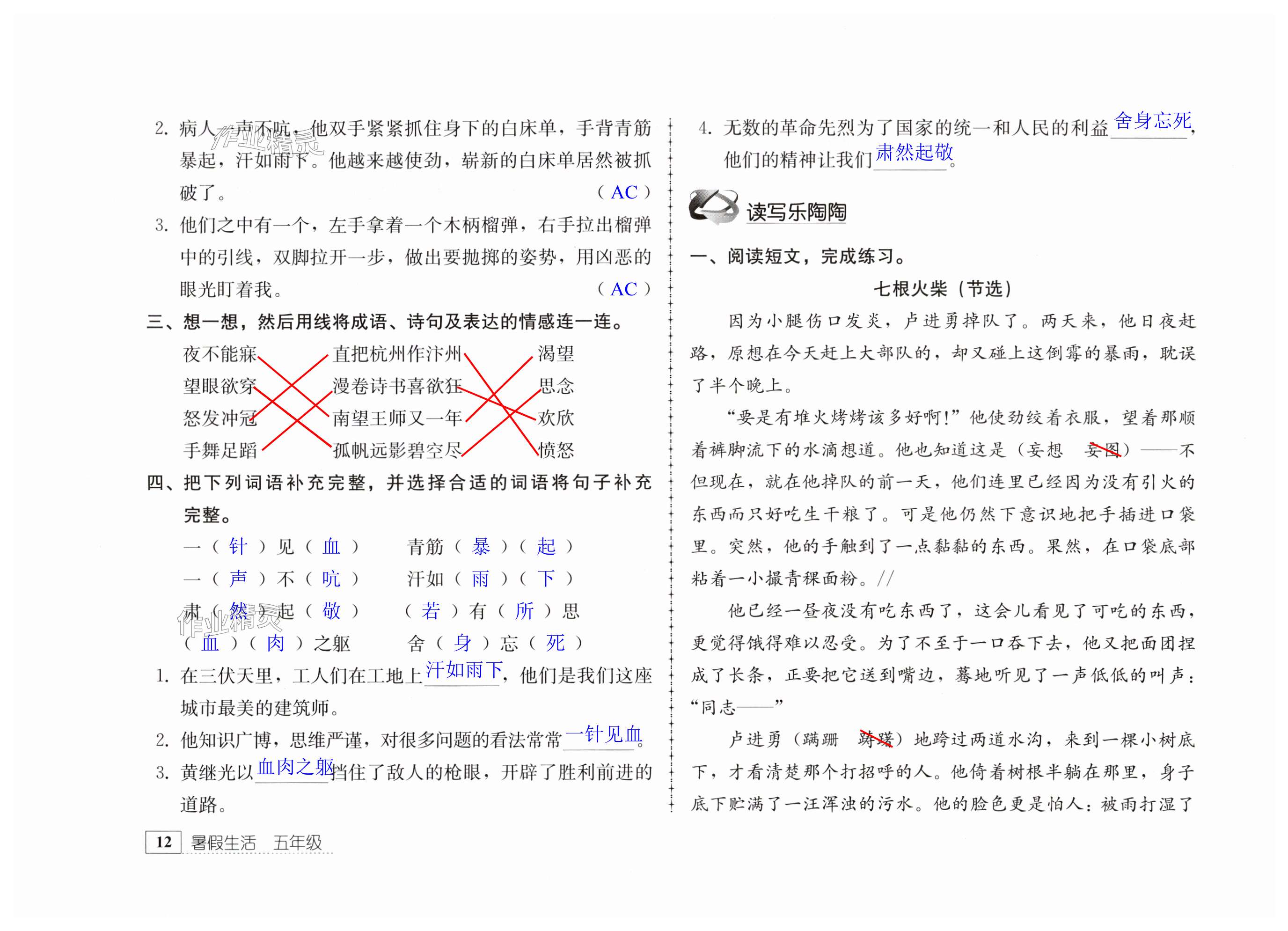The image size is (1288, 931).
Task: Click the page number 12 box
Action: 163,842
